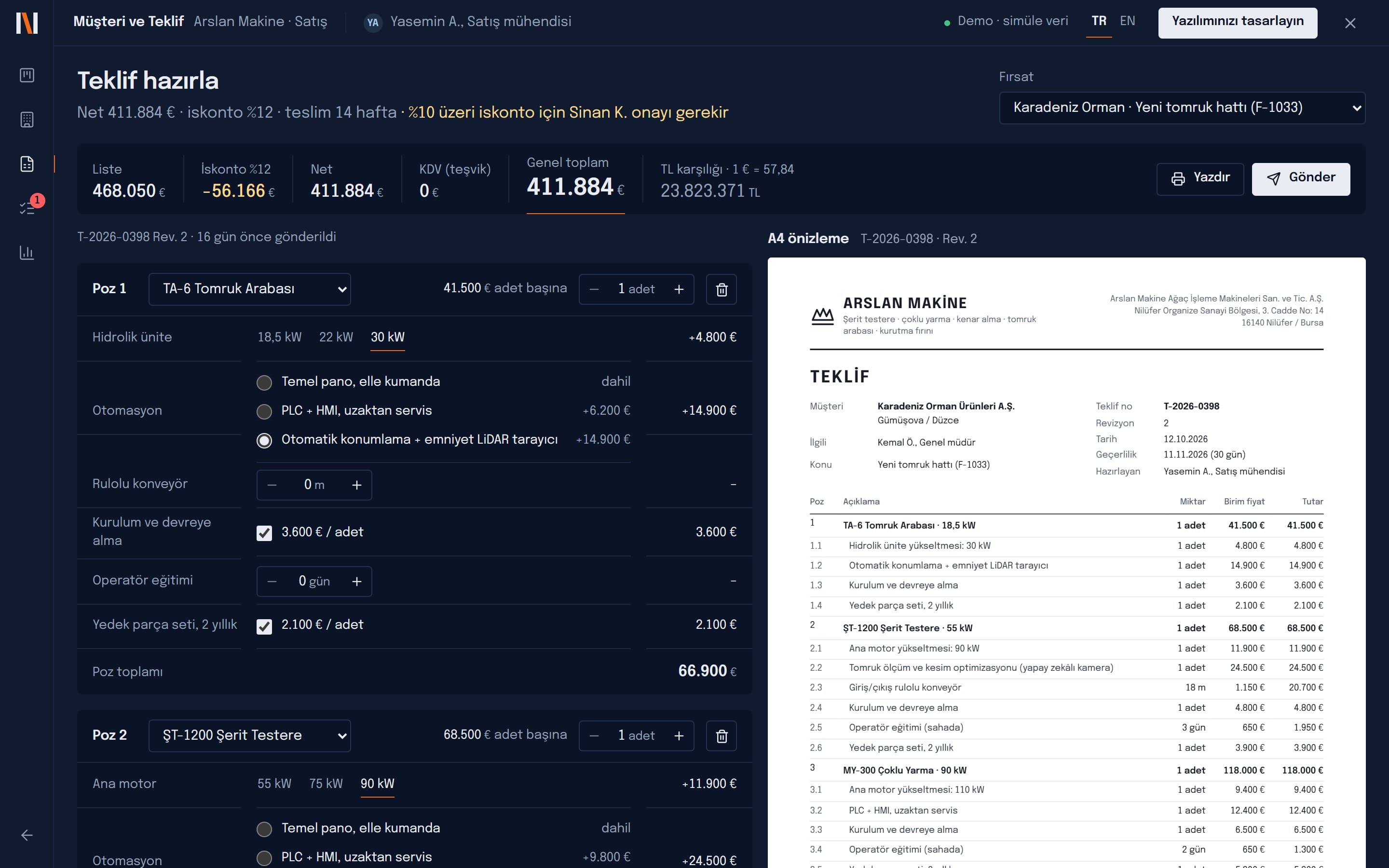Select 55 kW Ana motor option

(274, 784)
